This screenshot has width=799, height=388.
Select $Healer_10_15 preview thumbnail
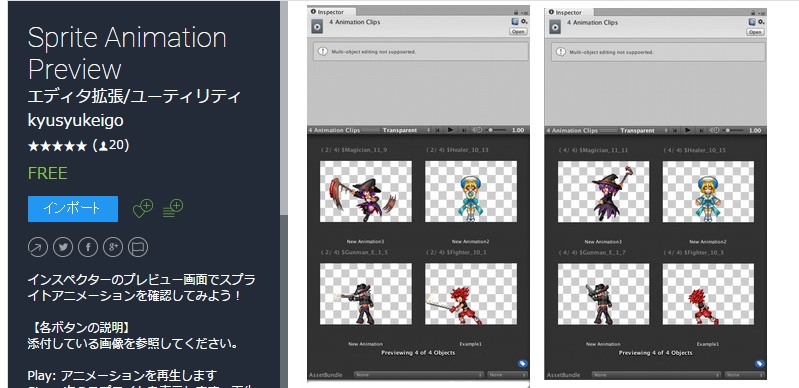(708, 192)
